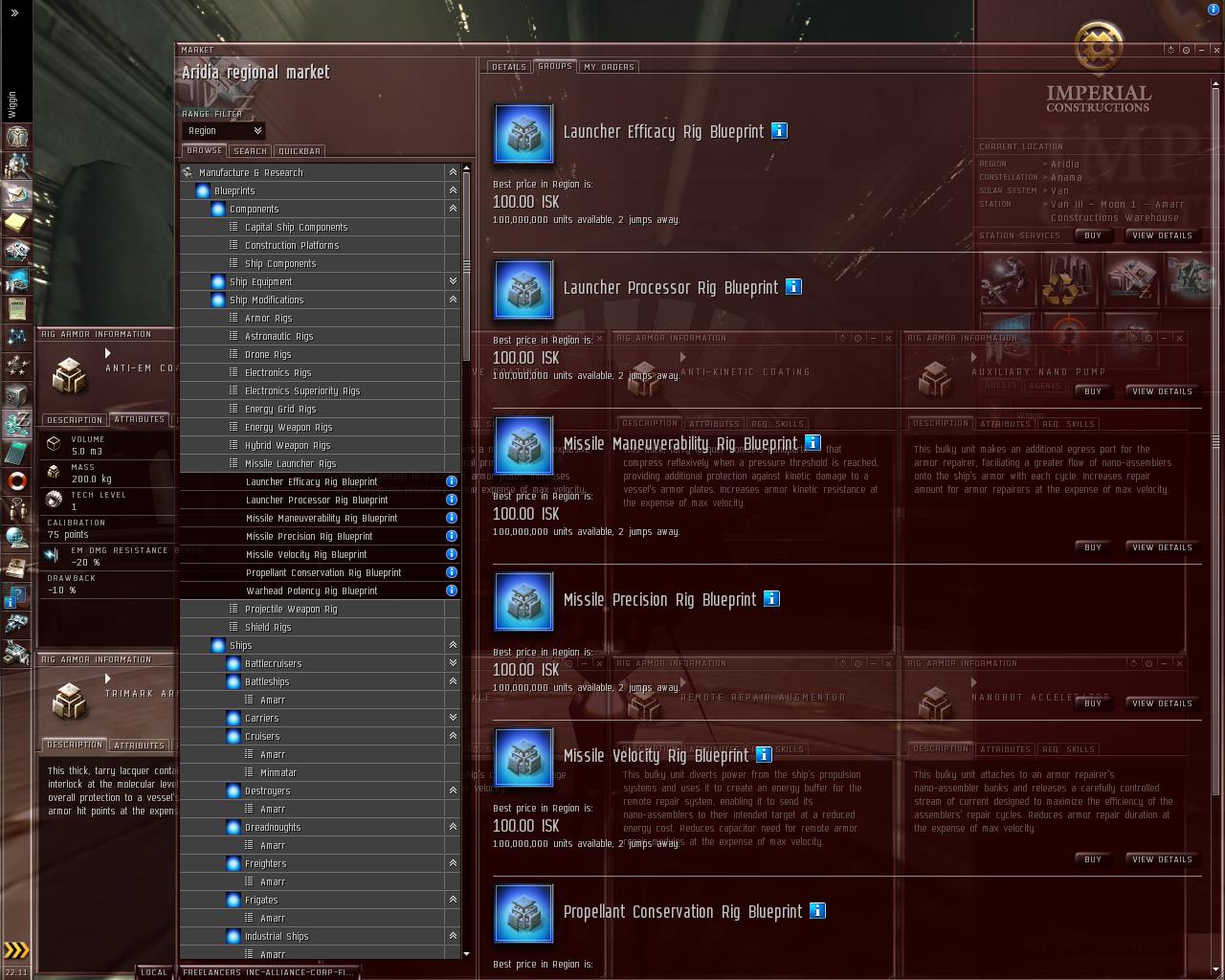
Task: Show info for Launcher Processor Rig Blueprint heading
Action: coord(793,287)
